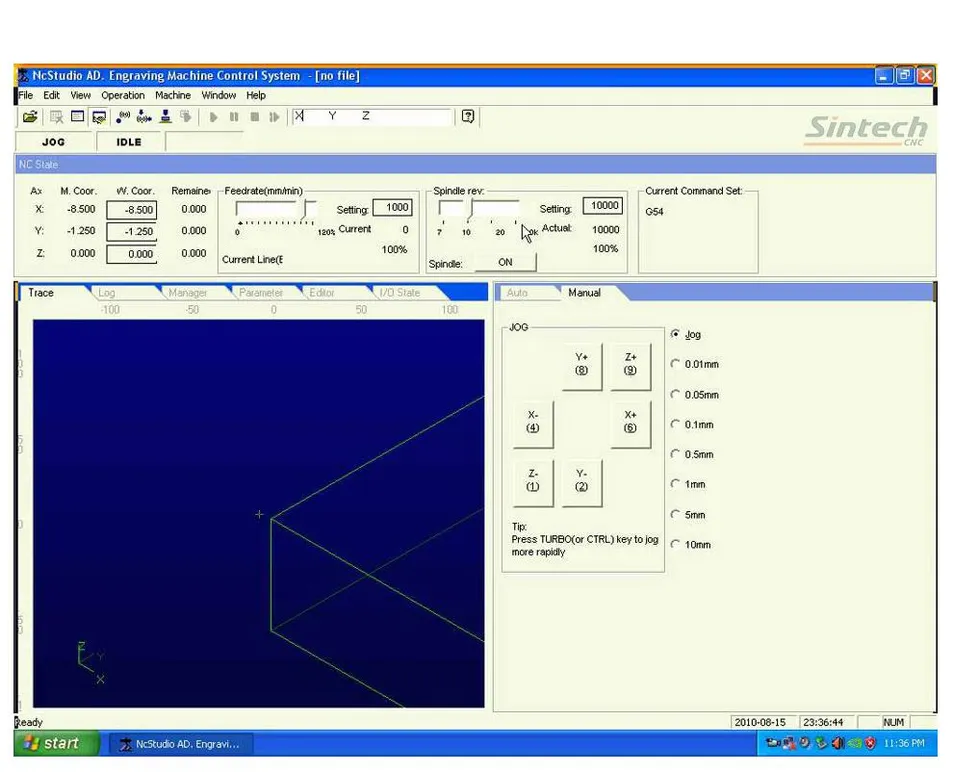Toggle the Spindle ON button
The width and height of the screenshot is (954, 772).
[505, 262]
